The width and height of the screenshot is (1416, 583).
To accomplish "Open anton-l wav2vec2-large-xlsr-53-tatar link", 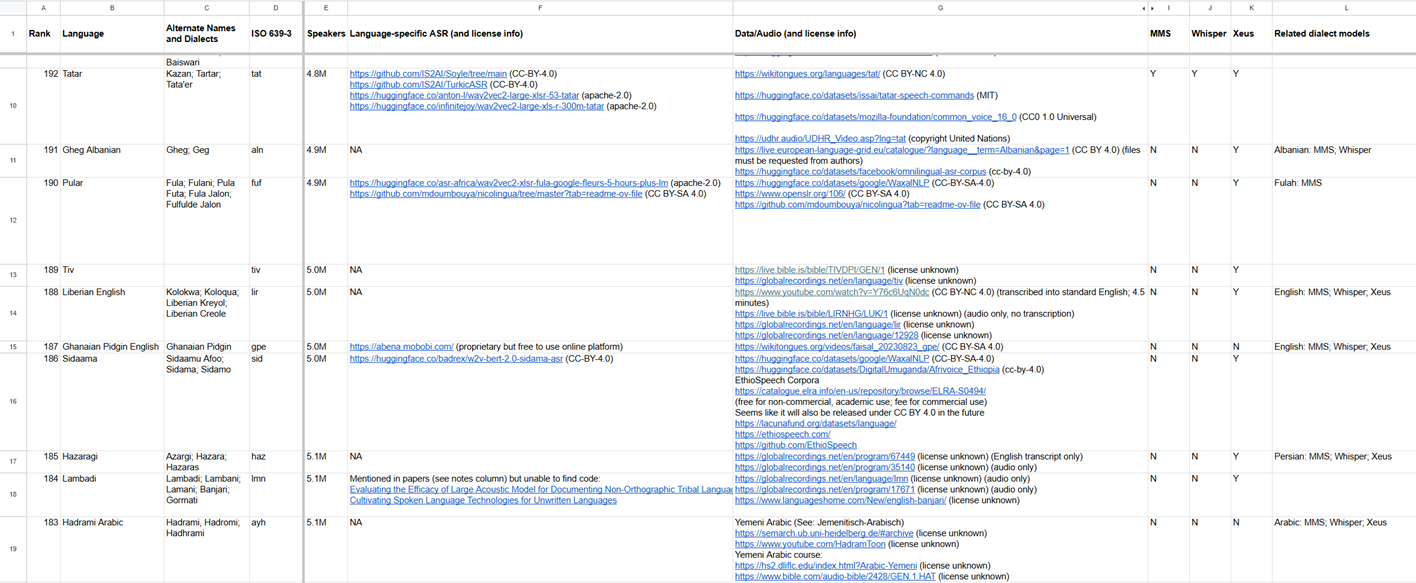I will click(x=464, y=95).
